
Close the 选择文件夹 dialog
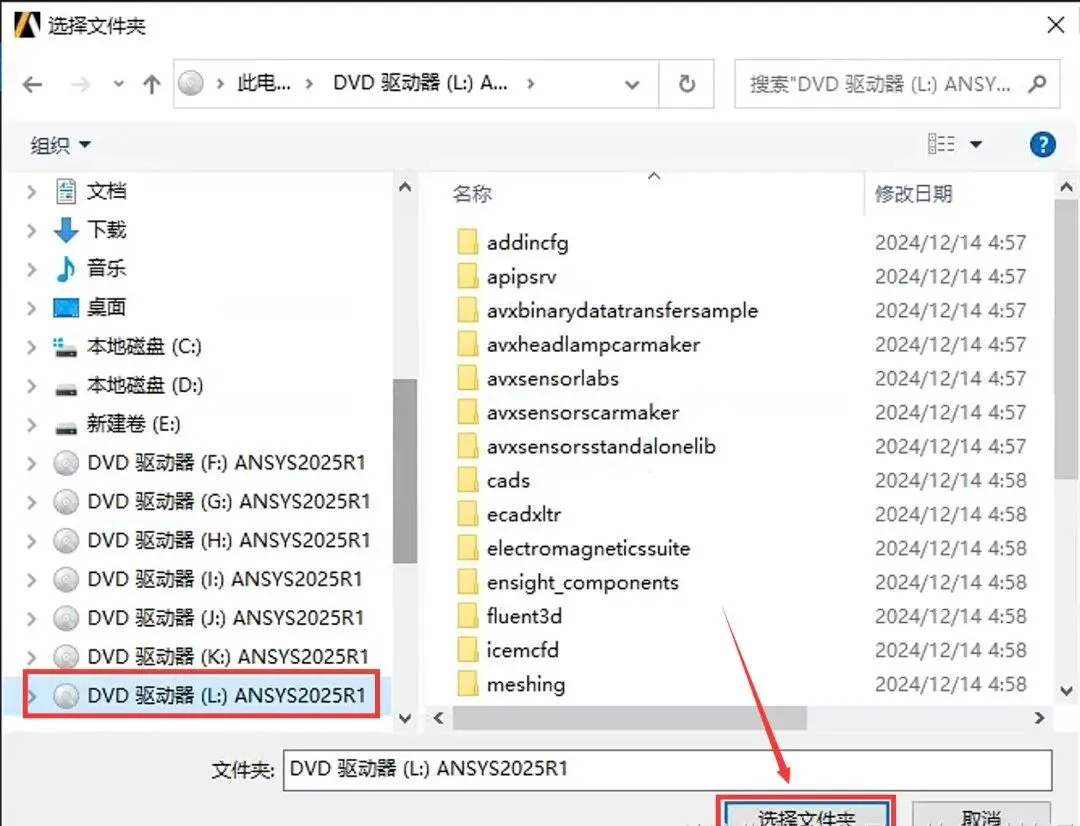[x=1055, y=25]
